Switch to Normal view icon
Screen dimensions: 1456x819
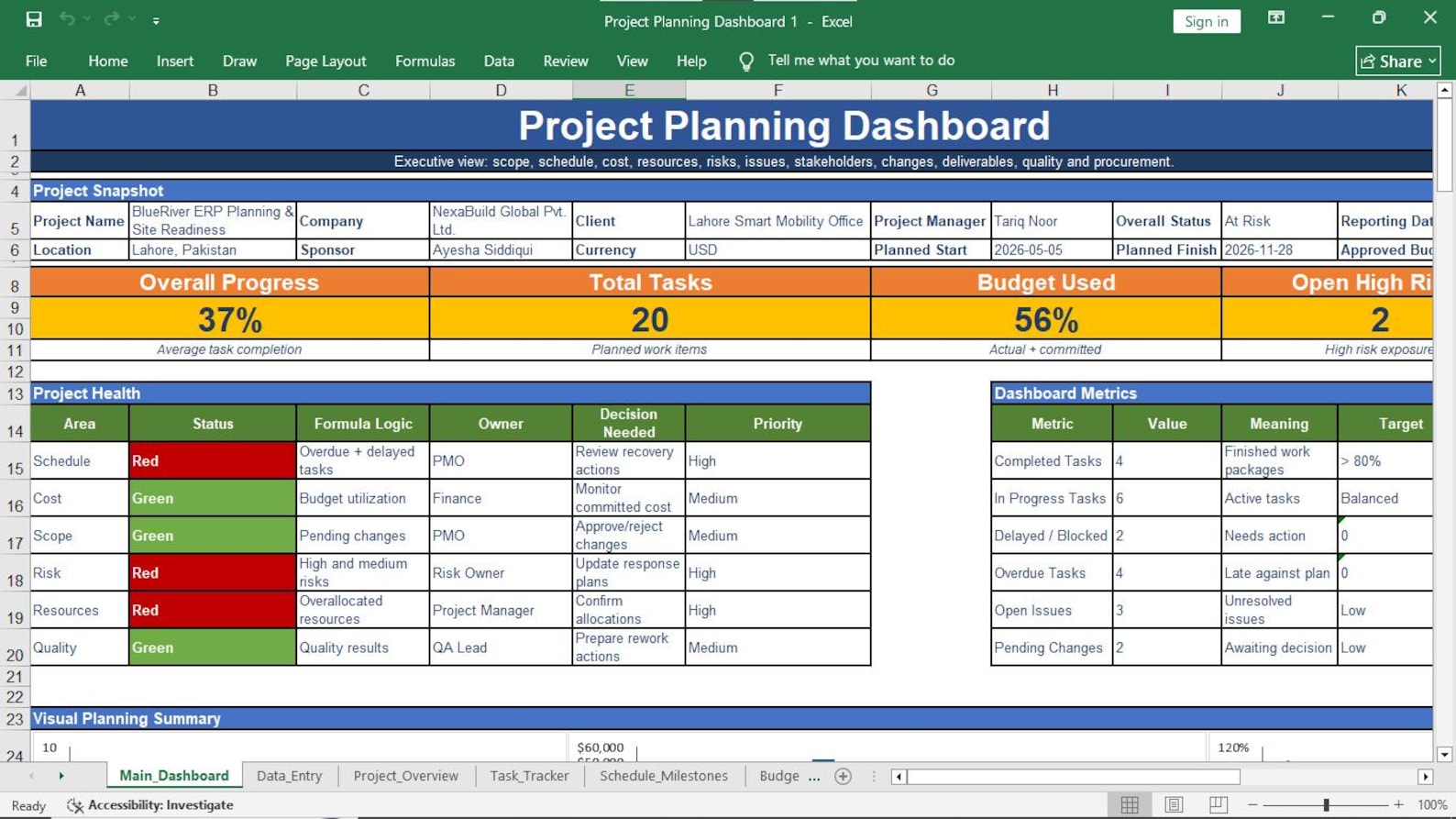1130,805
